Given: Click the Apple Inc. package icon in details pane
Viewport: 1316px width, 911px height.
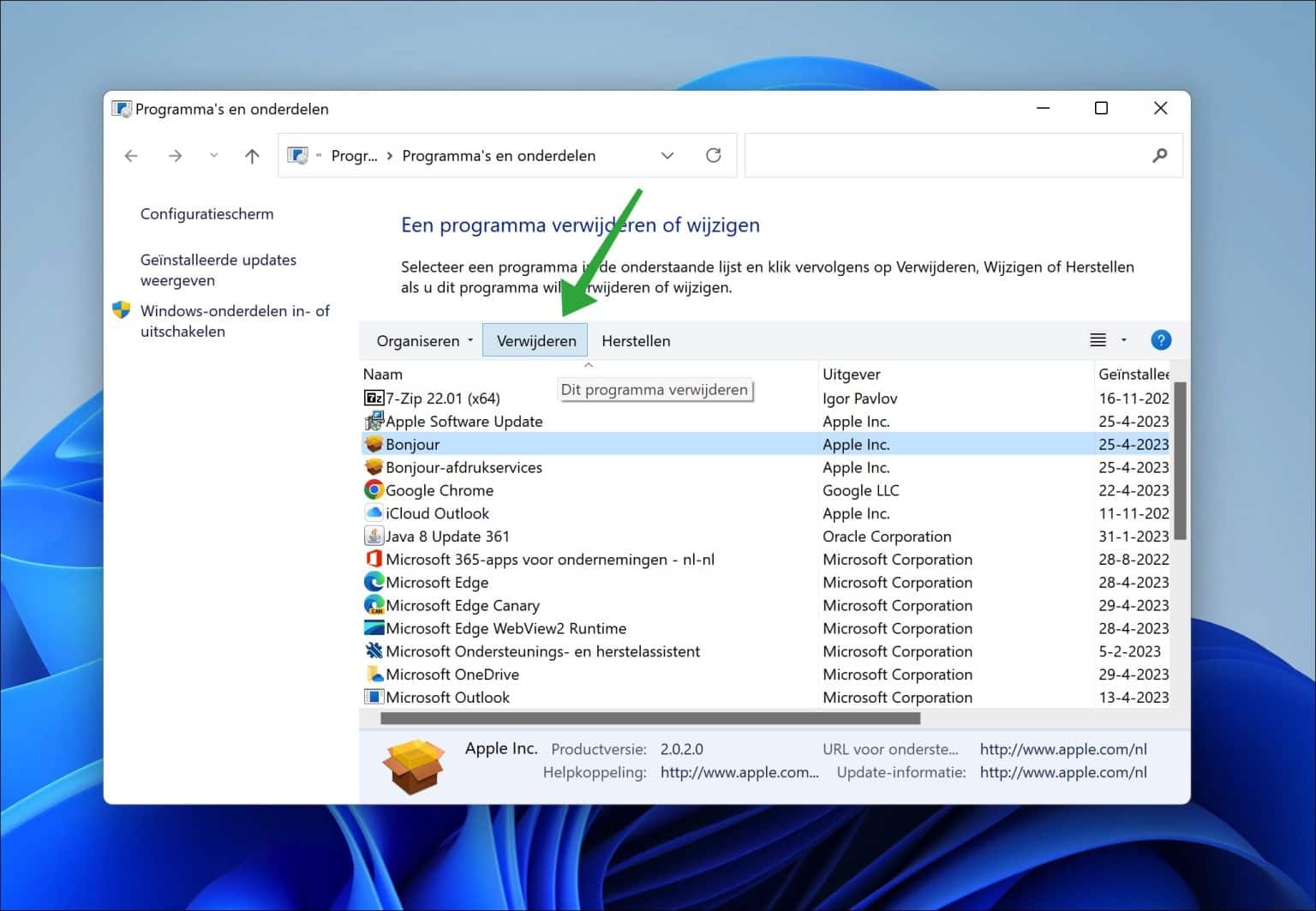Looking at the screenshot, I should tap(414, 764).
